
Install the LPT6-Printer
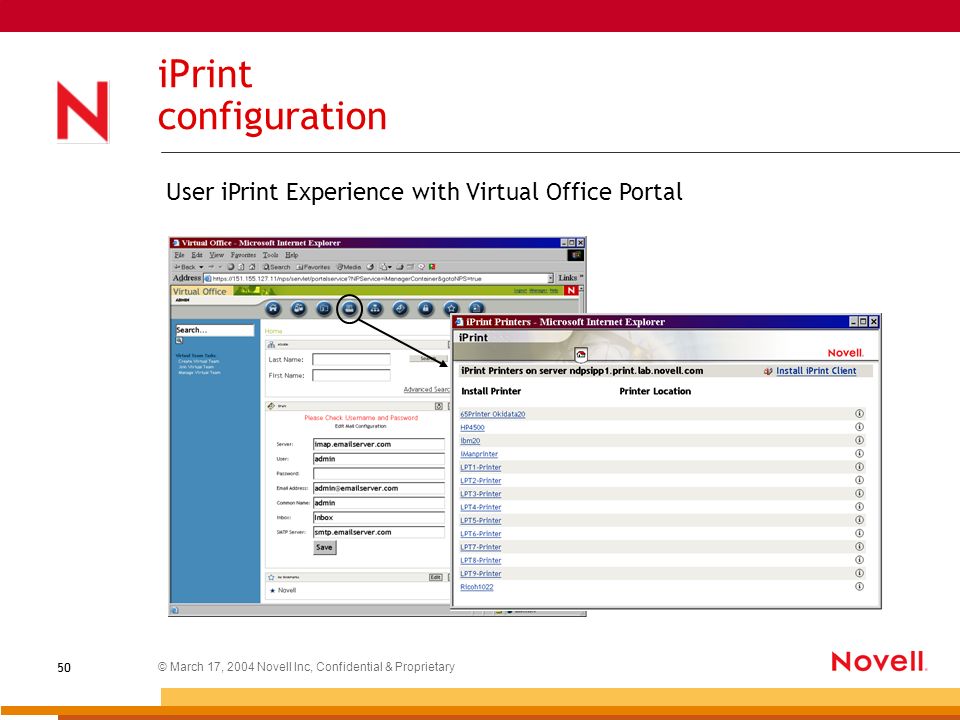tap(481, 534)
